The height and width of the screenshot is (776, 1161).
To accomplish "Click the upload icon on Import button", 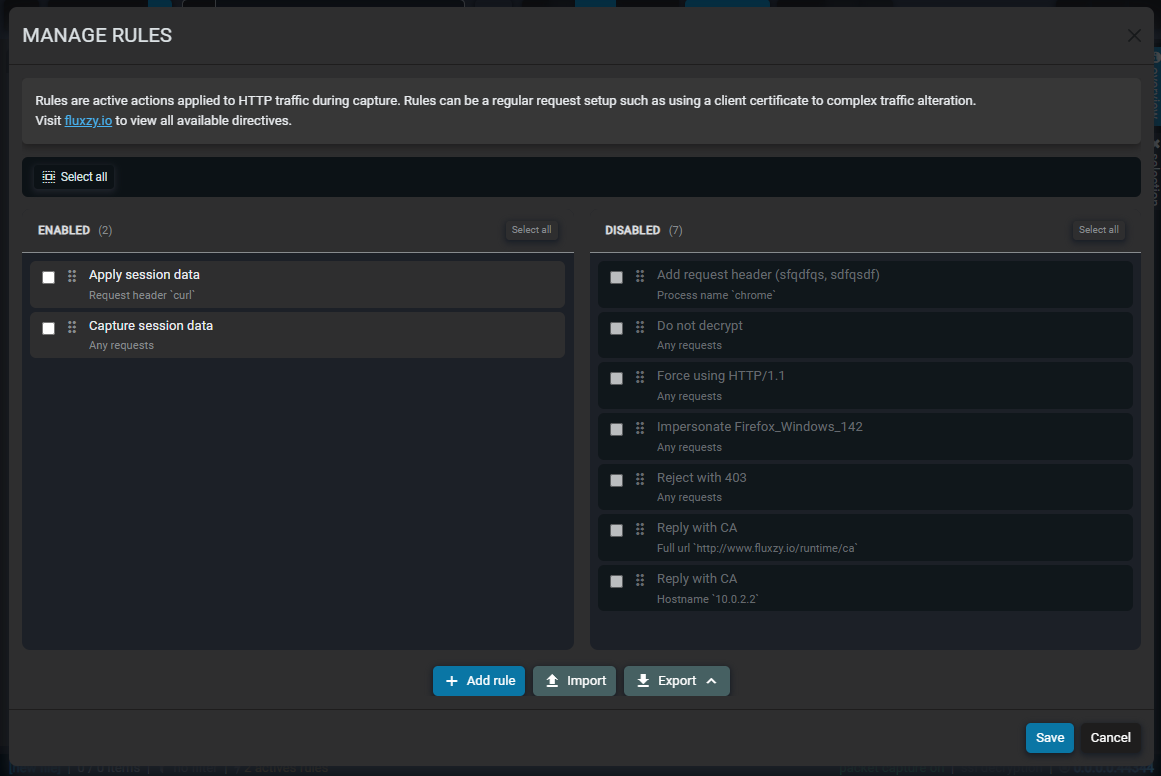I will click(x=553, y=681).
